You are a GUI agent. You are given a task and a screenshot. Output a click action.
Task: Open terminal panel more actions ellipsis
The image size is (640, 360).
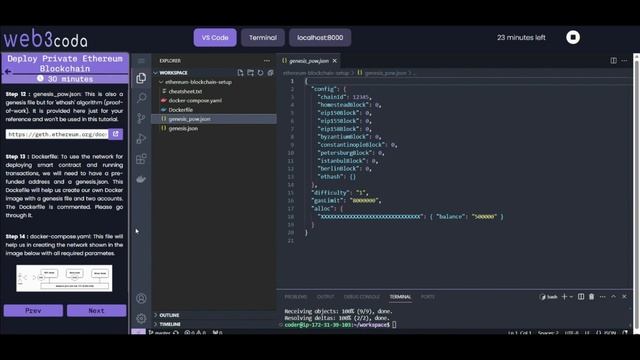pos(602,297)
